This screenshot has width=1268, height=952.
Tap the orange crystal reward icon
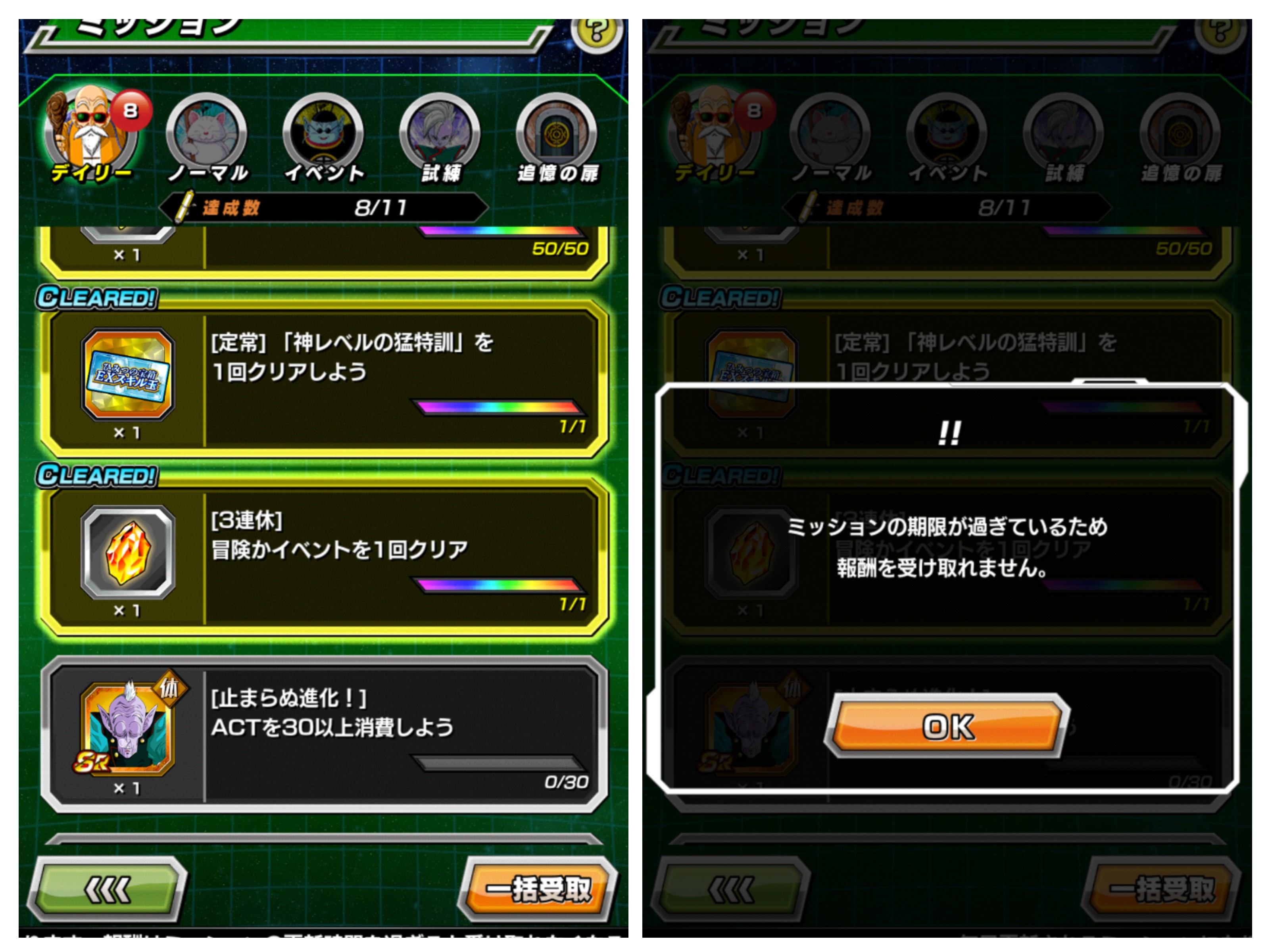[128, 552]
